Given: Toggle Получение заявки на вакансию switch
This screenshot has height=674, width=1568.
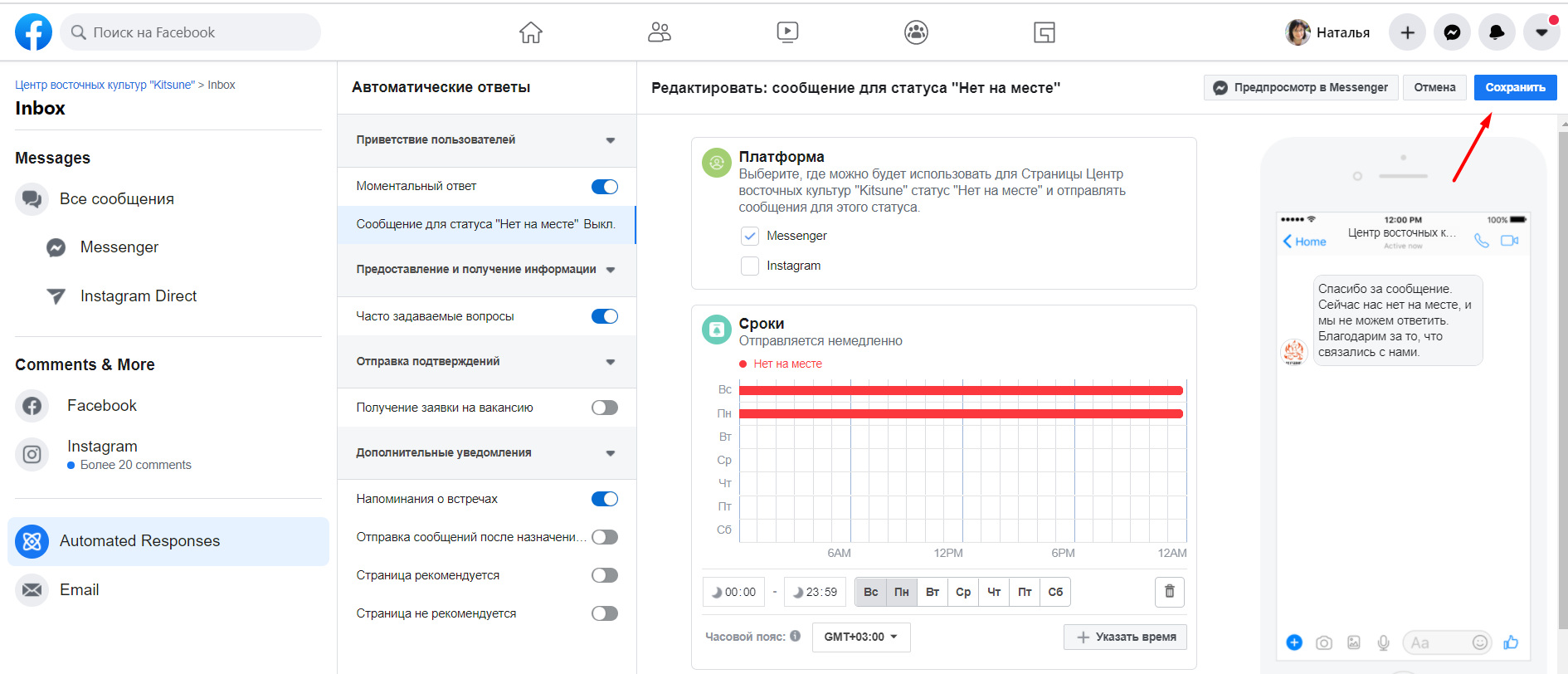Looking at the screenshot, I should point(605,408).
